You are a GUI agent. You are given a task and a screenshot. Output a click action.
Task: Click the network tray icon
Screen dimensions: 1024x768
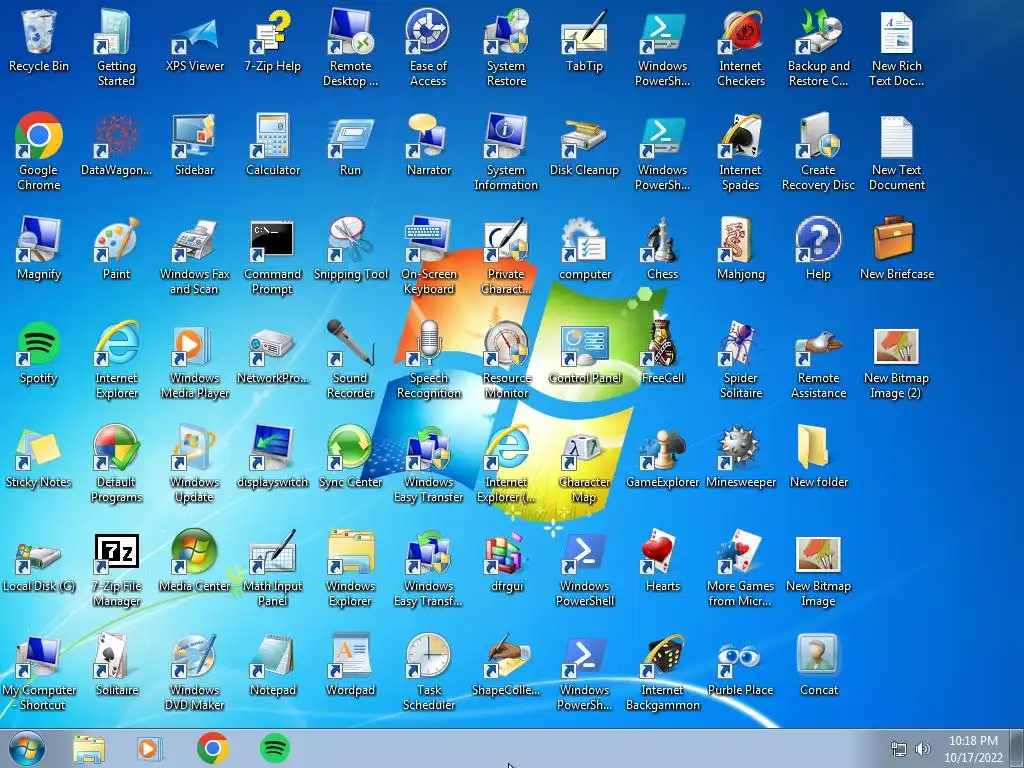pyautogui.click(x=899, y=749)
